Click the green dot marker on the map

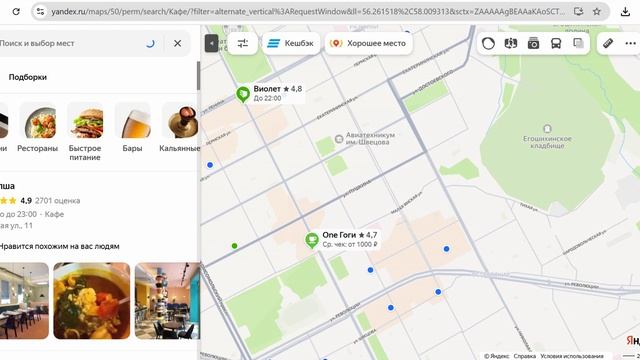point(234,246)
